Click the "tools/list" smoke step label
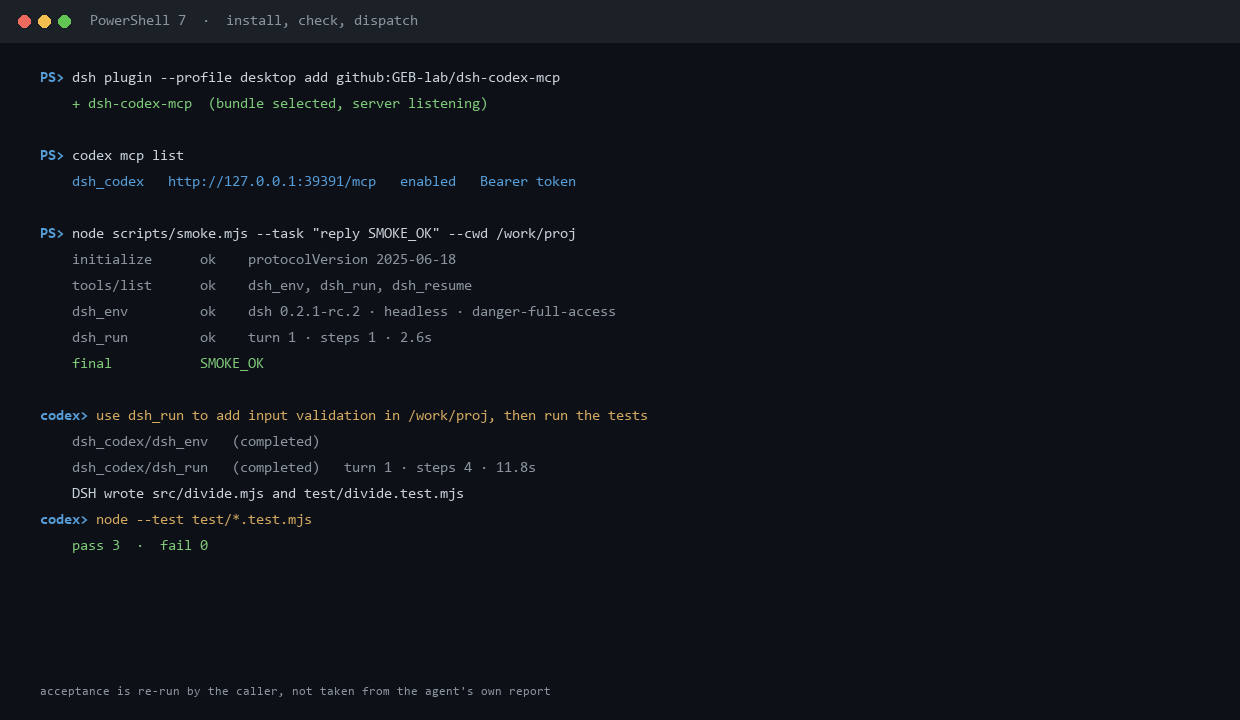Screen dimensions: 1240x720 click(x=112, y=286)
